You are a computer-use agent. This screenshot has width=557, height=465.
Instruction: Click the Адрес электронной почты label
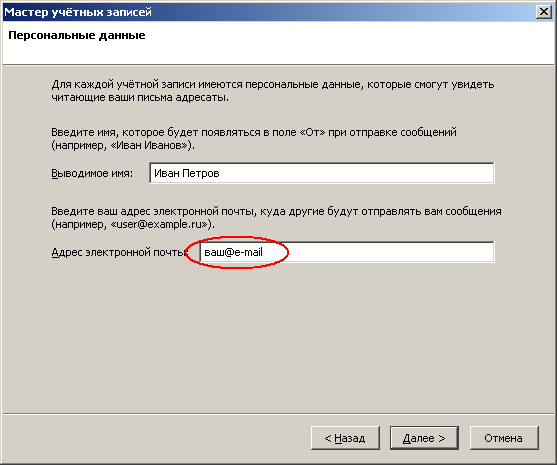(x=120, y=252)
